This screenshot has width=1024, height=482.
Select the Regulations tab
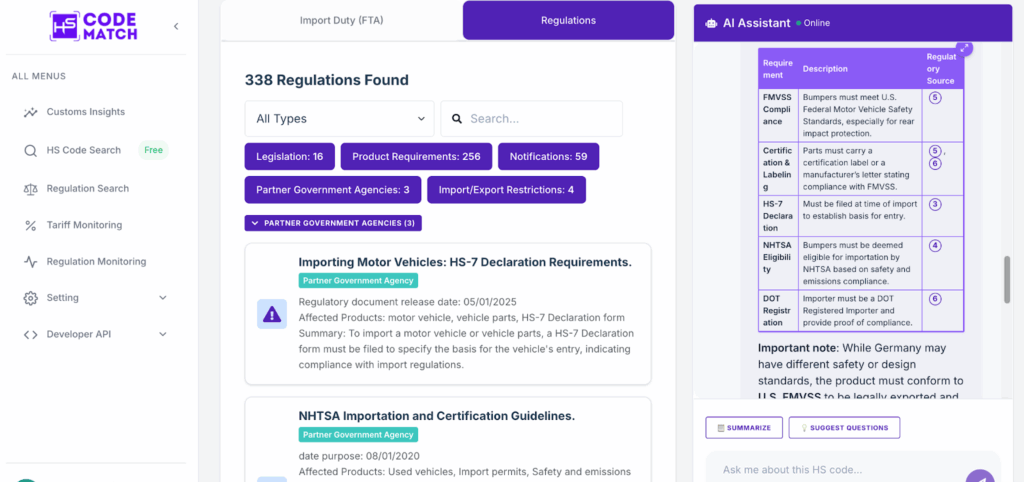[568, 20]
